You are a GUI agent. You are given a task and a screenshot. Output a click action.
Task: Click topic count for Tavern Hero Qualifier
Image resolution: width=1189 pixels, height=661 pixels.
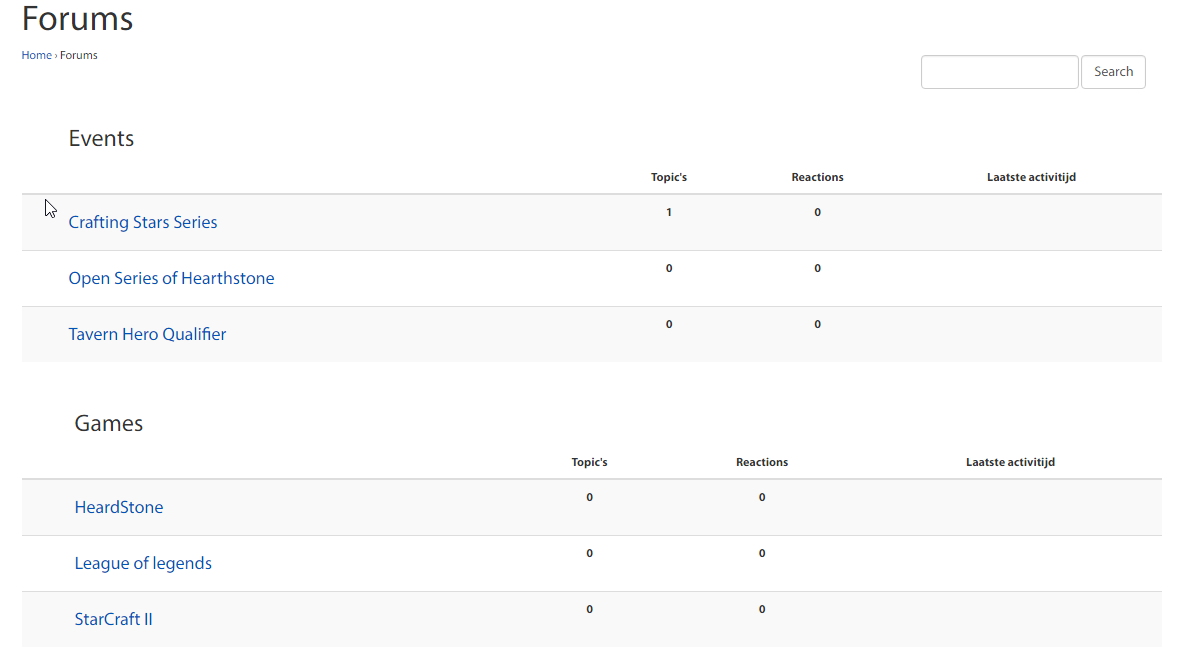tap(669, 324)
